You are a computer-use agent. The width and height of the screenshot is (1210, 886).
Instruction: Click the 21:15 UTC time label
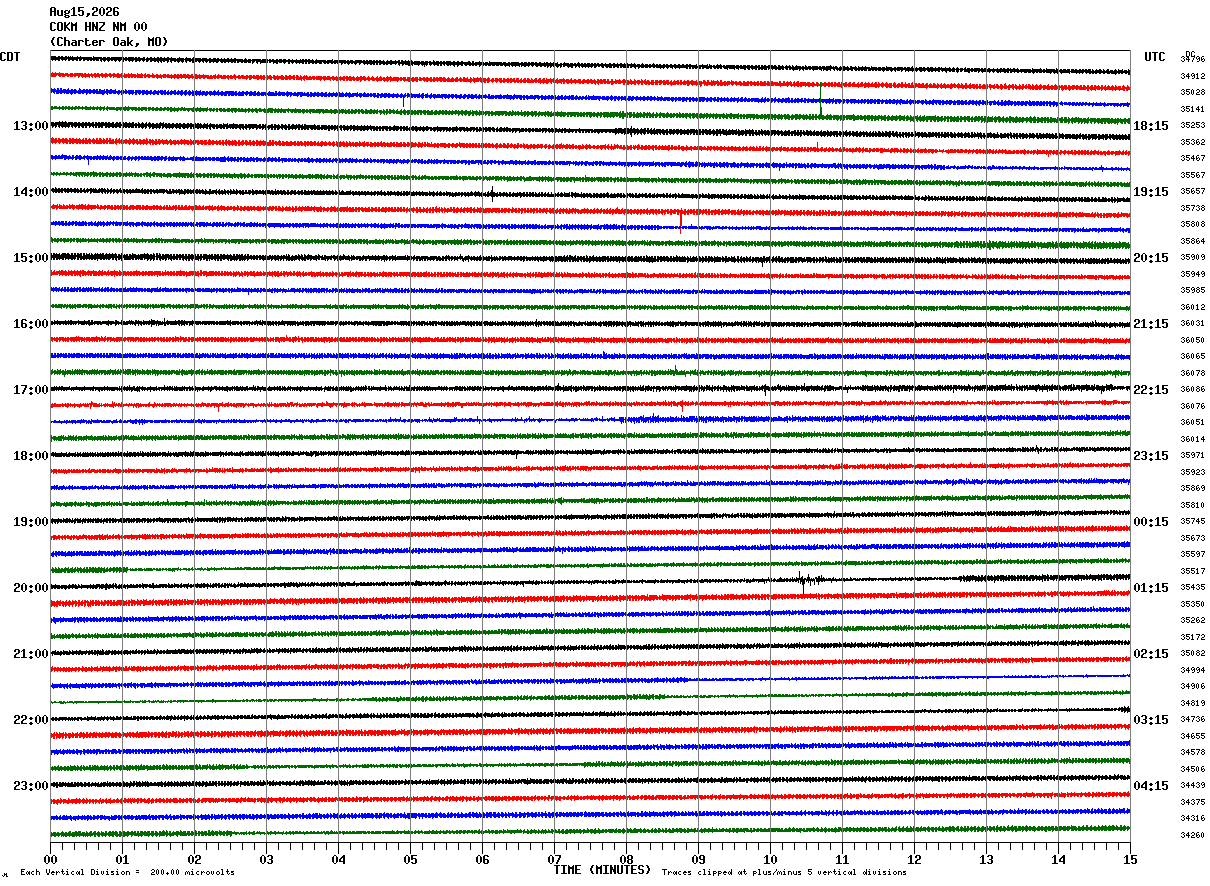[x=1151, y=324]
